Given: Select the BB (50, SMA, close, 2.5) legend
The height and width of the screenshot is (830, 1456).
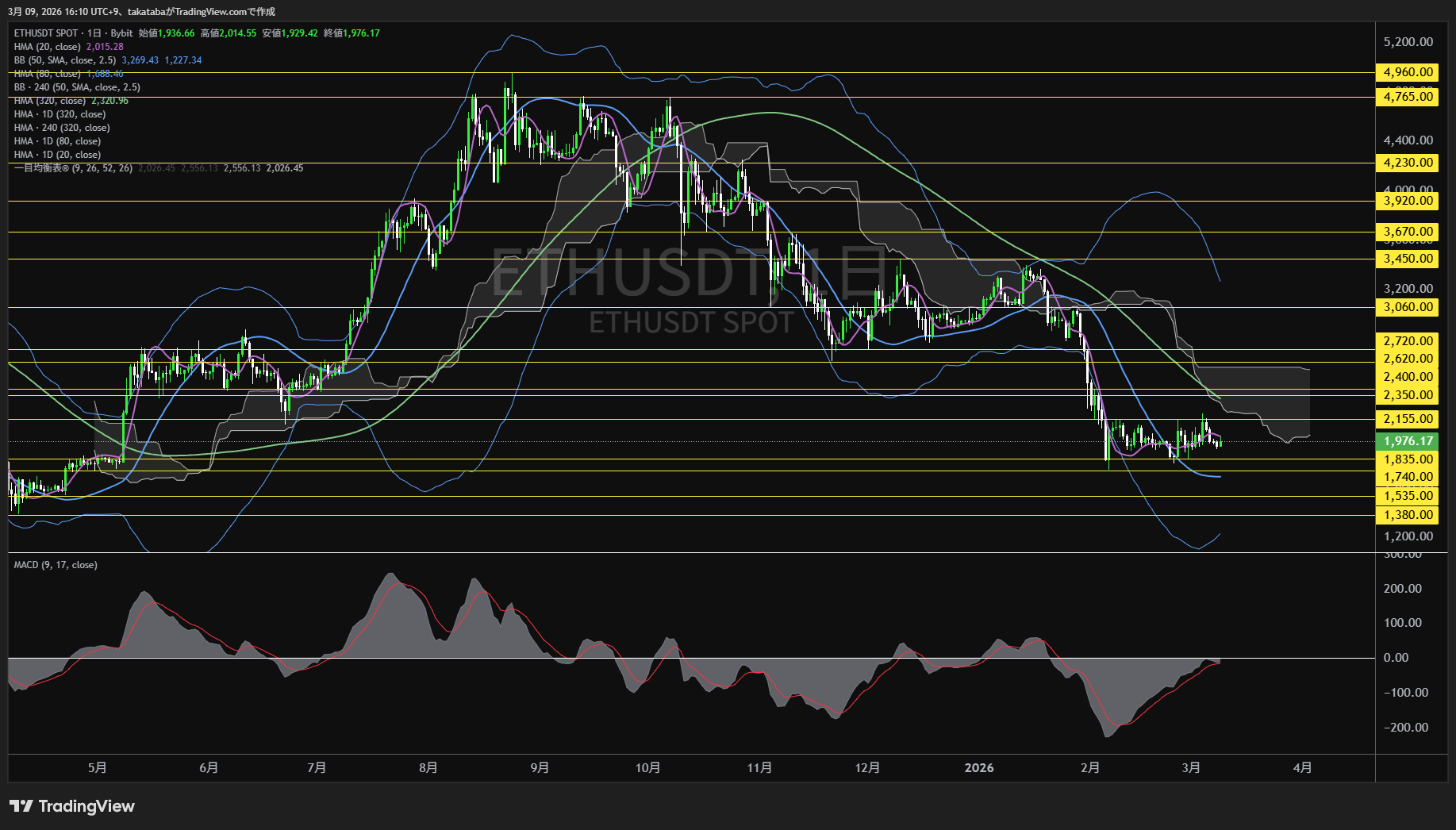Looking at the screenshot, I should 65,60.
